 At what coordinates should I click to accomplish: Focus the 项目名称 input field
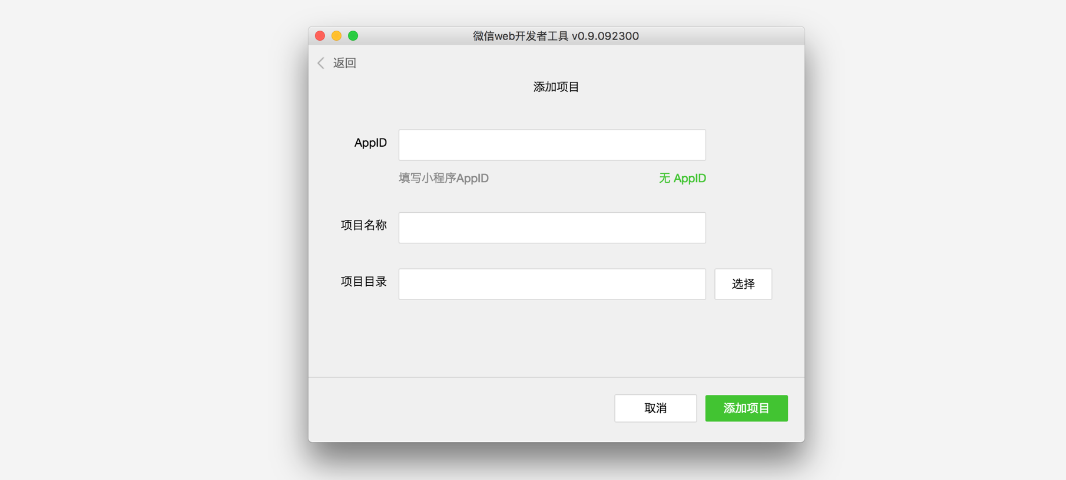click(552, 228)
